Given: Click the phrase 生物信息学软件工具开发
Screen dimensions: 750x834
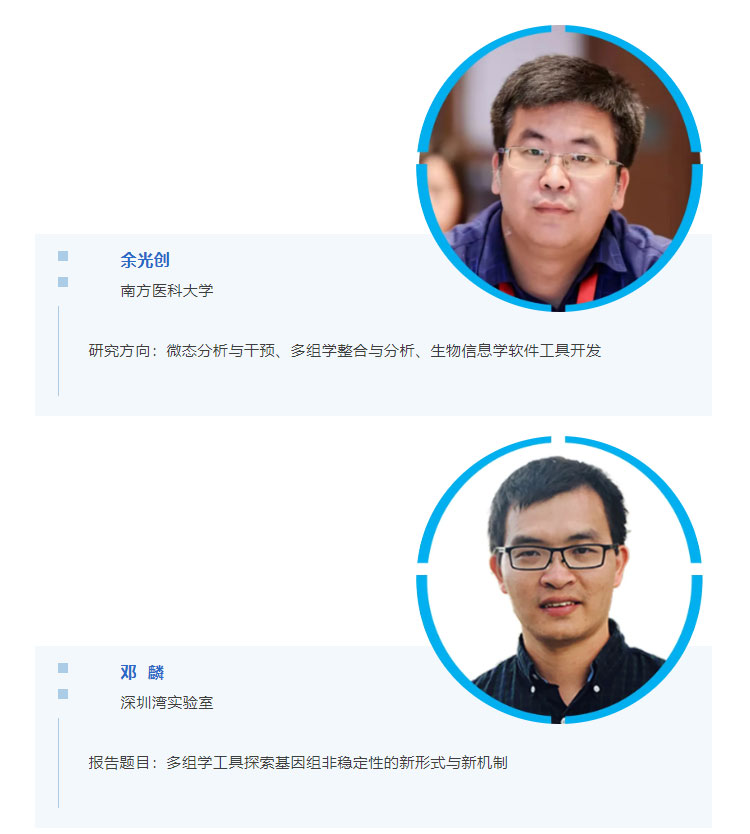Looking at the screenshot, I should [515, 351].
